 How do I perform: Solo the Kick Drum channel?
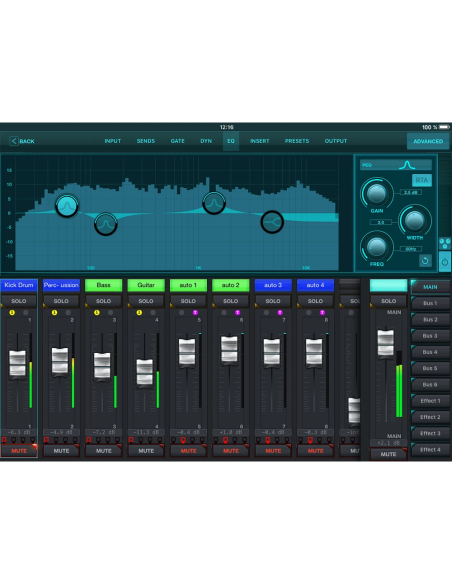point(19,301)
